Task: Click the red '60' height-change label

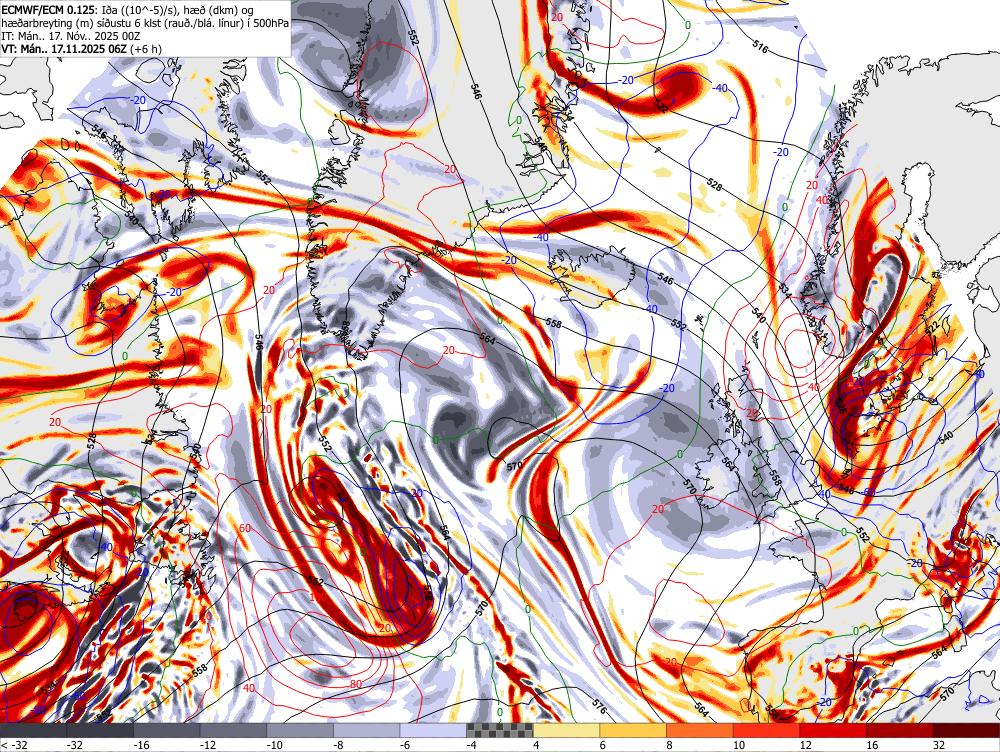Action: tap(245, 527)
